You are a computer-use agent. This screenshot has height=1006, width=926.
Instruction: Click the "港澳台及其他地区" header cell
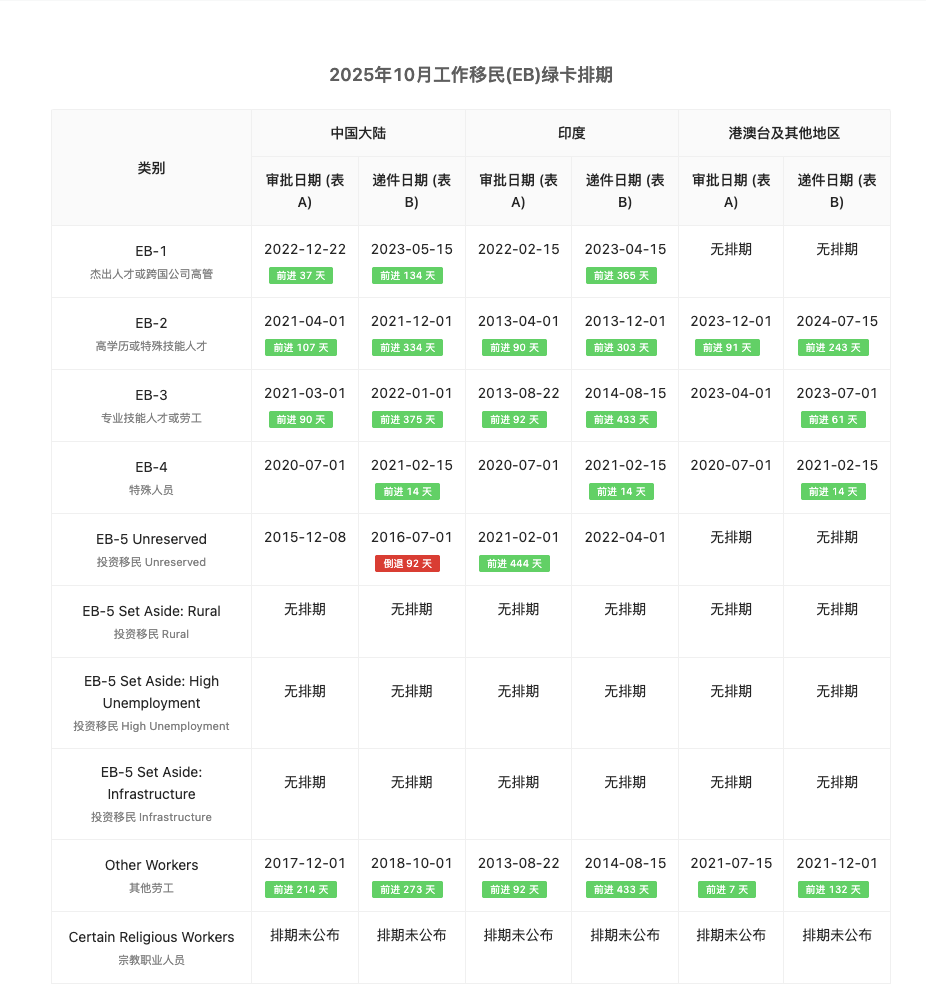(x=784, y=133)
